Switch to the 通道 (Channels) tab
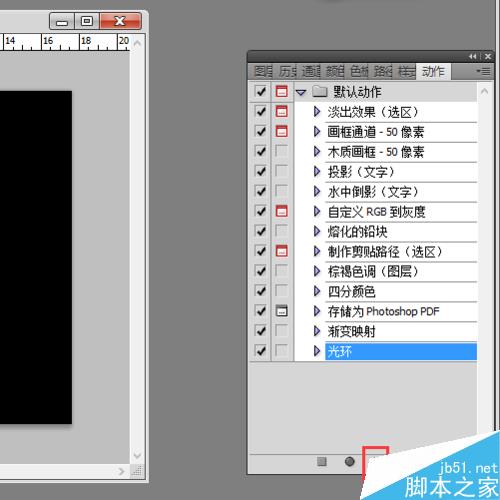 tap(311, 71)
